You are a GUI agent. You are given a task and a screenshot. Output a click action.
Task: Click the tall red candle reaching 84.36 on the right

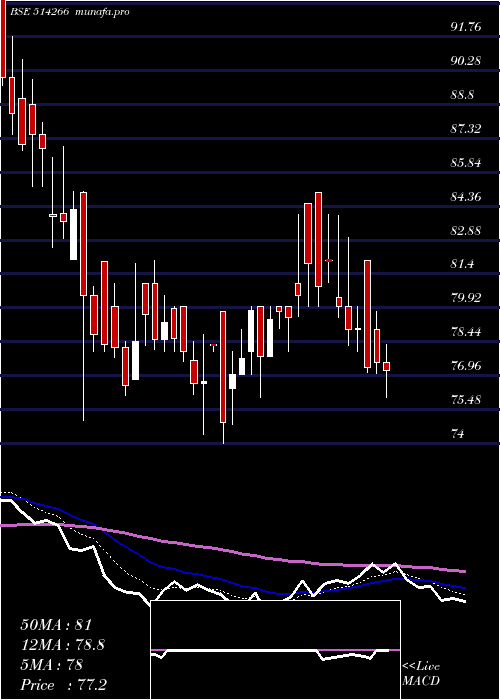click(318, 239)
